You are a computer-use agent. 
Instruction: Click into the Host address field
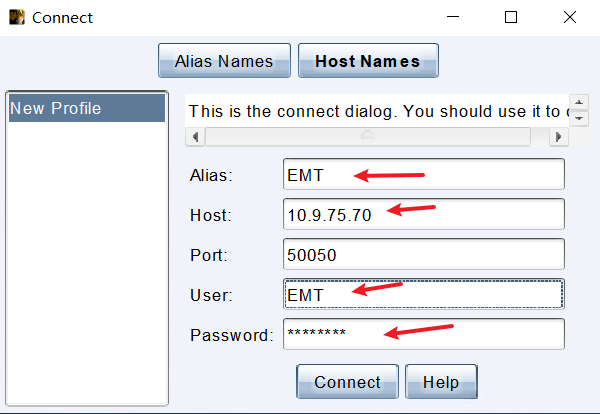(423, 214)
